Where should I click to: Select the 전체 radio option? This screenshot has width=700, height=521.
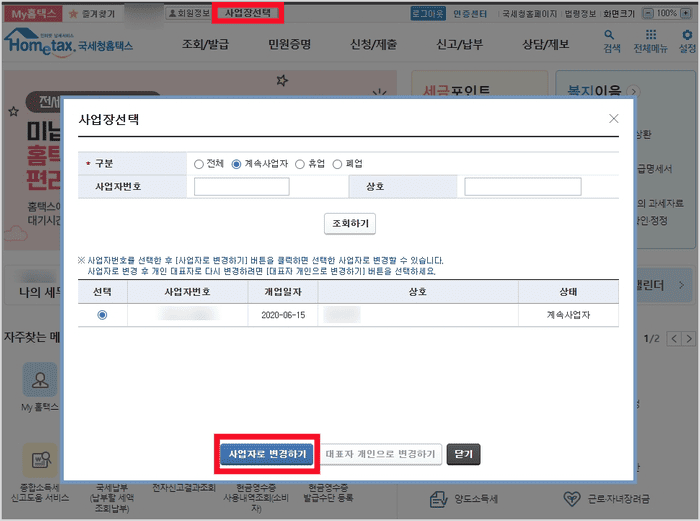pyautogui.click(x=199, y=164)
